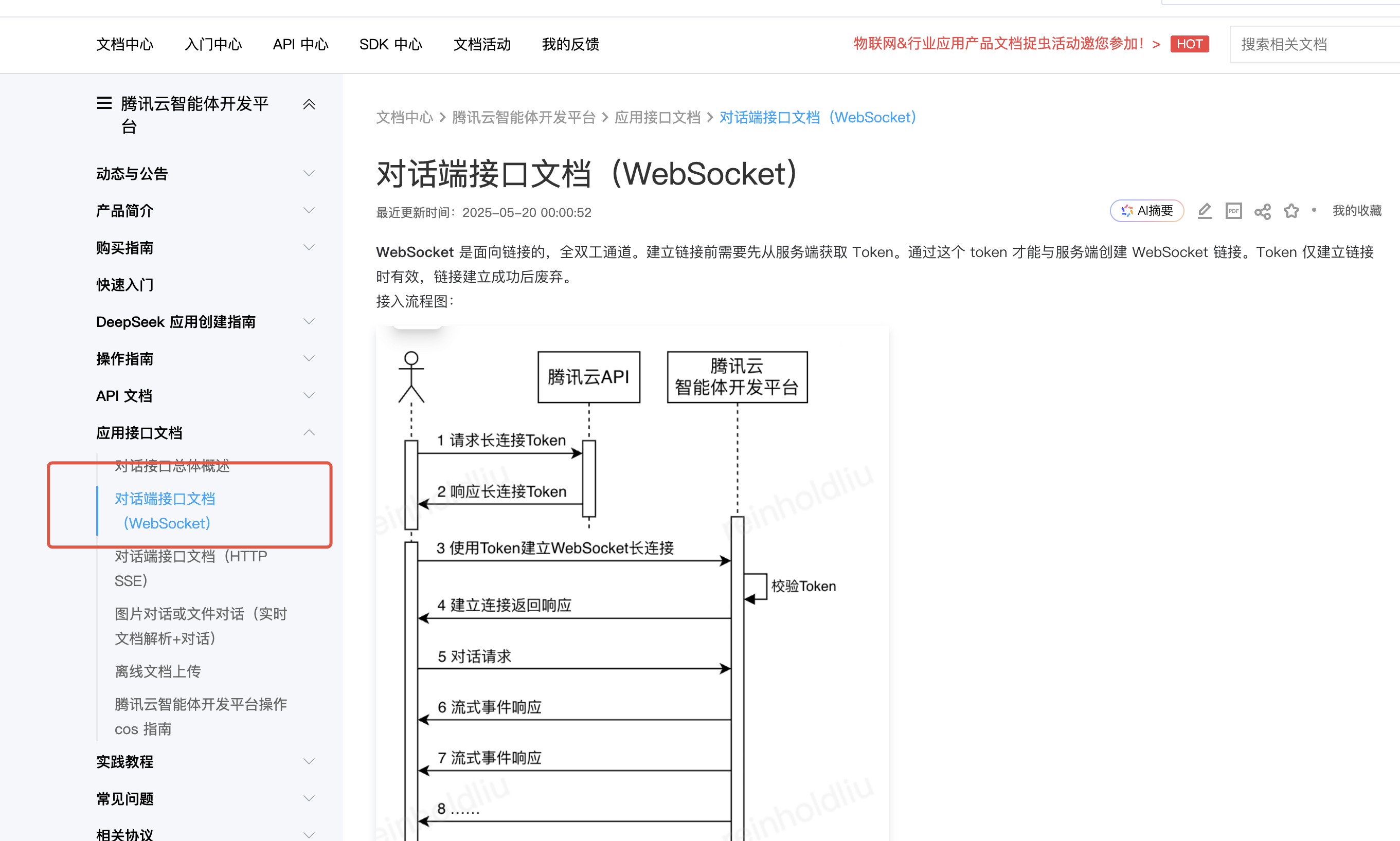1400x841 pixels.
Task: Click the 搜索相关文档 search field
Action: tap(1315, 44)
